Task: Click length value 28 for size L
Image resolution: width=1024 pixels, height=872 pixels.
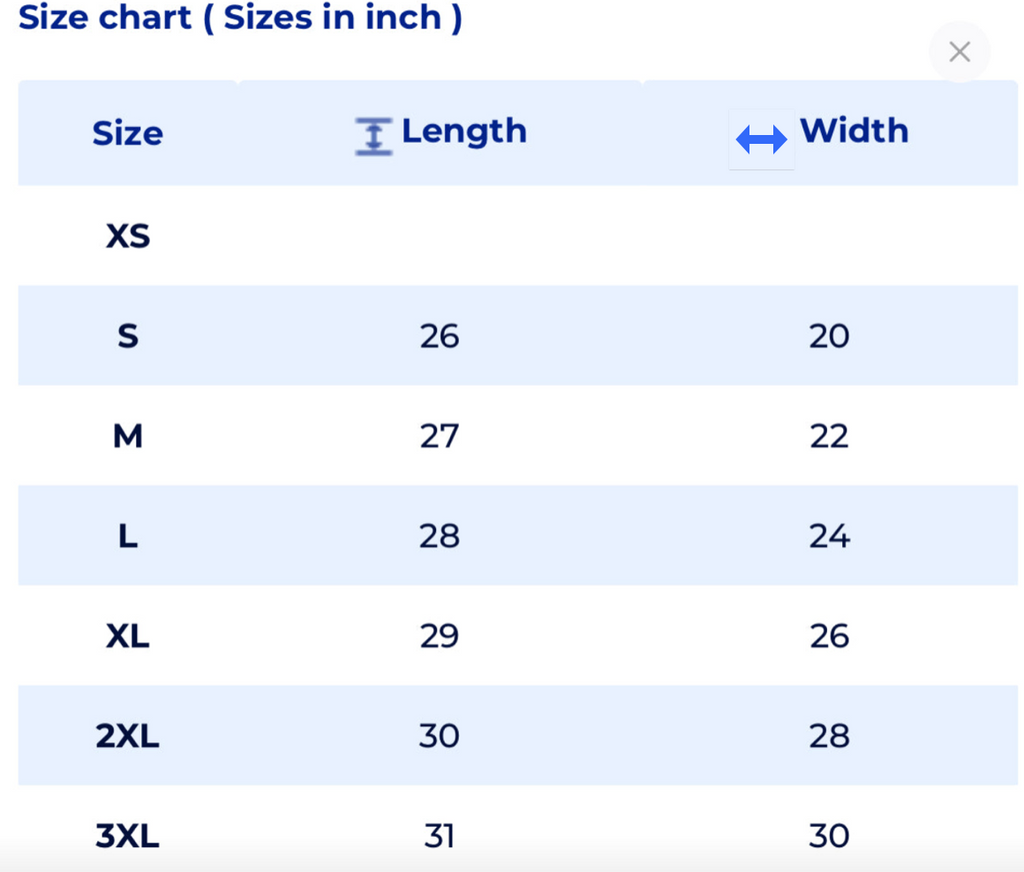Action: 439,536
